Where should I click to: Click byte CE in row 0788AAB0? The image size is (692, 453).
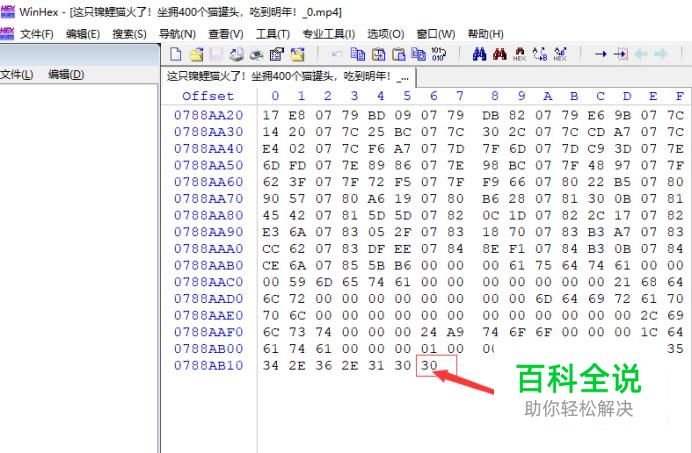pos(271,265)
